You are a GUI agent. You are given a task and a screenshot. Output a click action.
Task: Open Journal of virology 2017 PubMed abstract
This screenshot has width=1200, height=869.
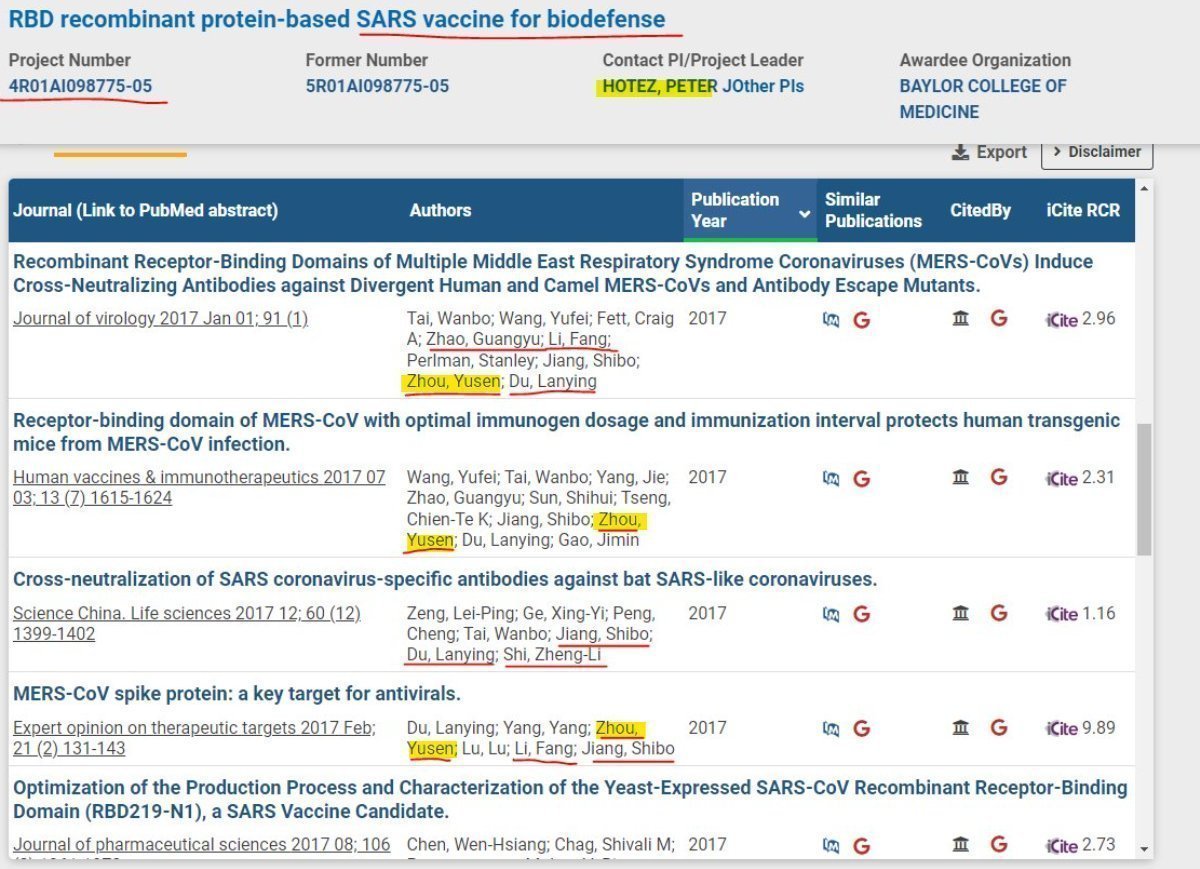click(160, 319)
